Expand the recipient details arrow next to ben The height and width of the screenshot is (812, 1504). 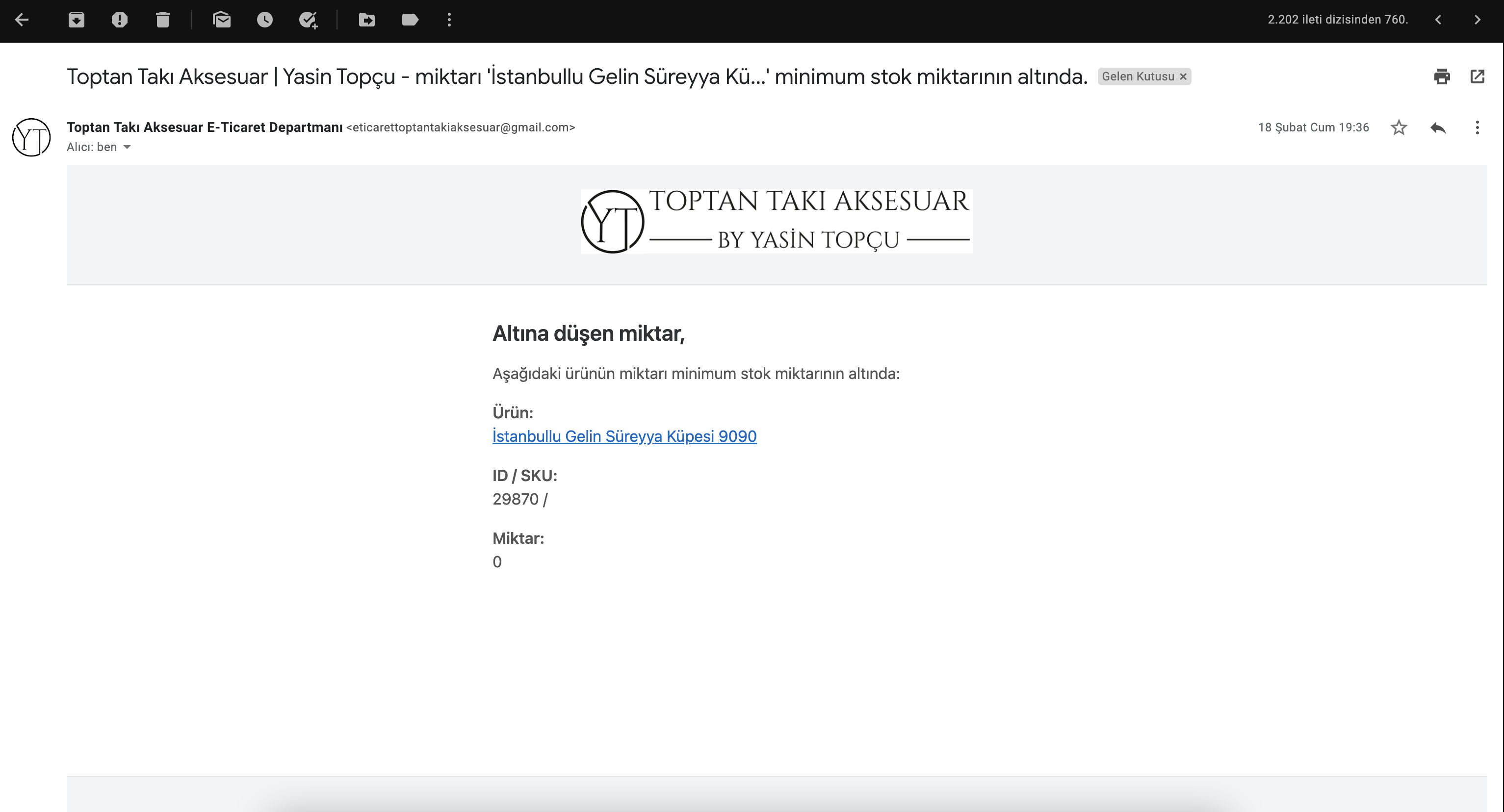[x=127, y=147]
